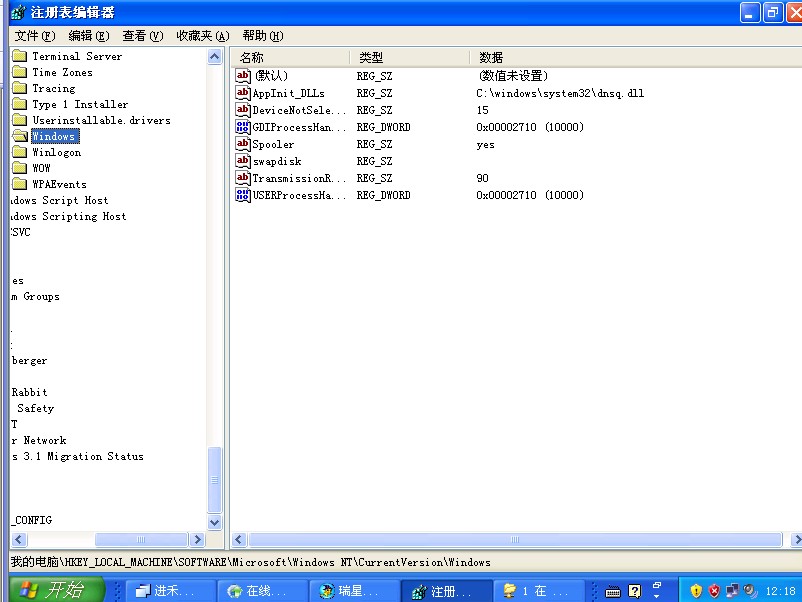Click the swapdisk value name
The height and width of the screenshot is (602, 802).
coord(277,161)
